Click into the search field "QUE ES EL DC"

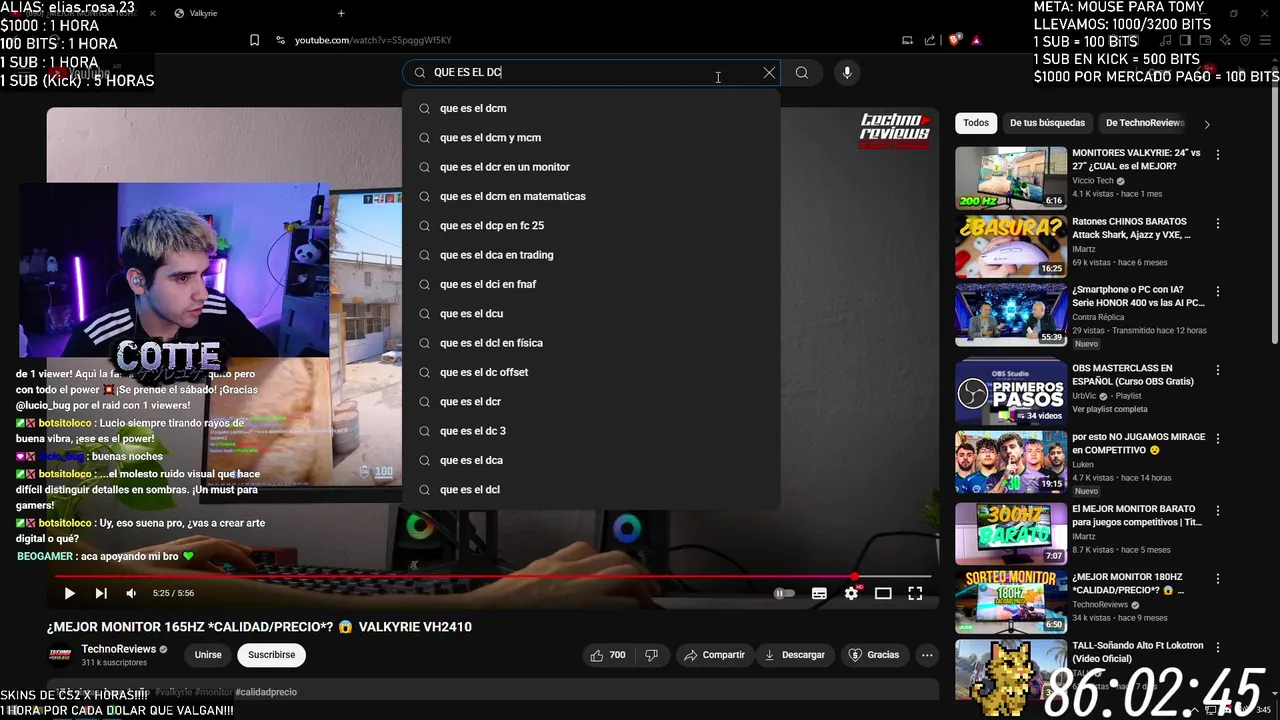590,73
